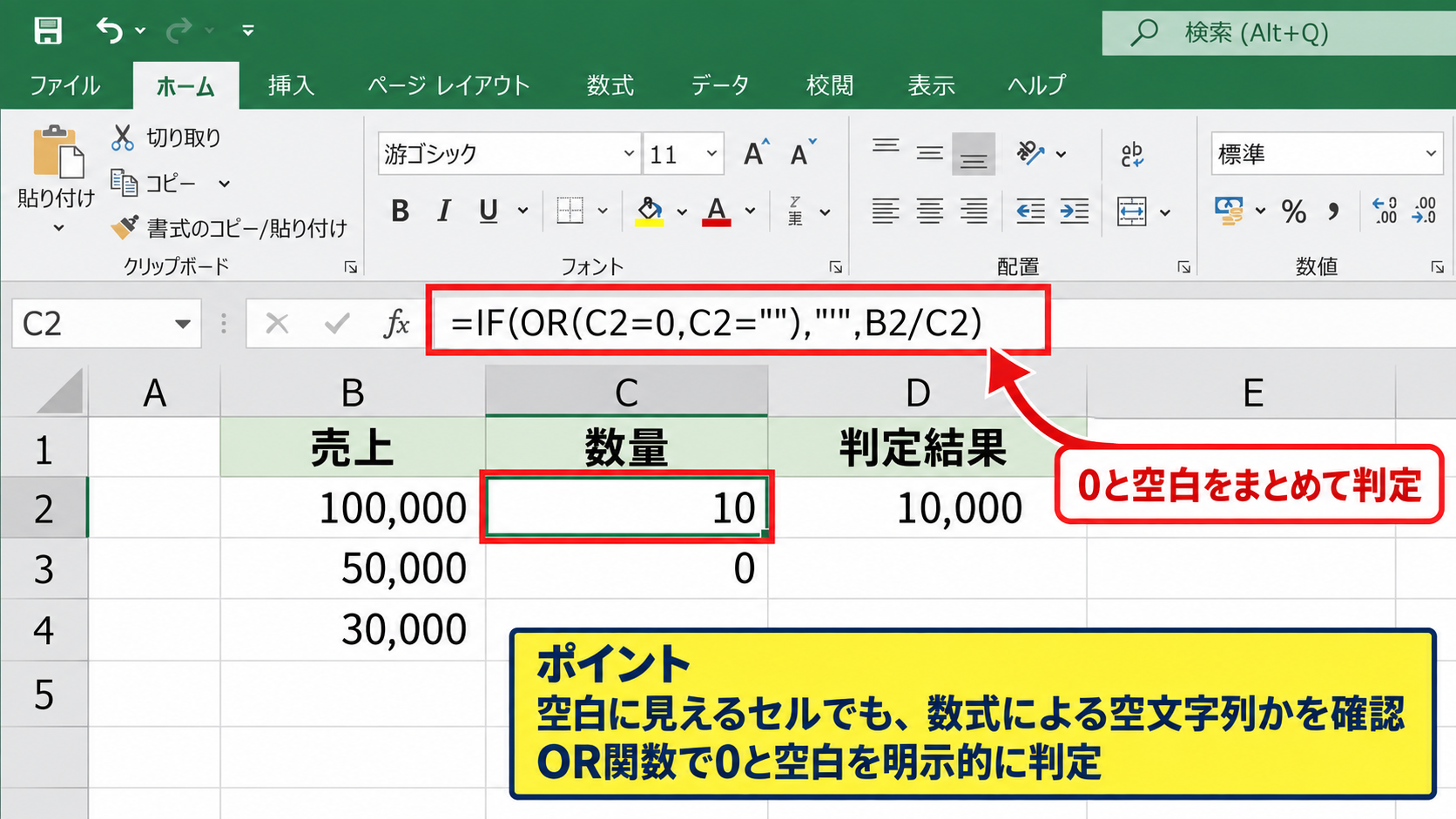
Task: Increase font size with the large A icon
Action: 756,153
